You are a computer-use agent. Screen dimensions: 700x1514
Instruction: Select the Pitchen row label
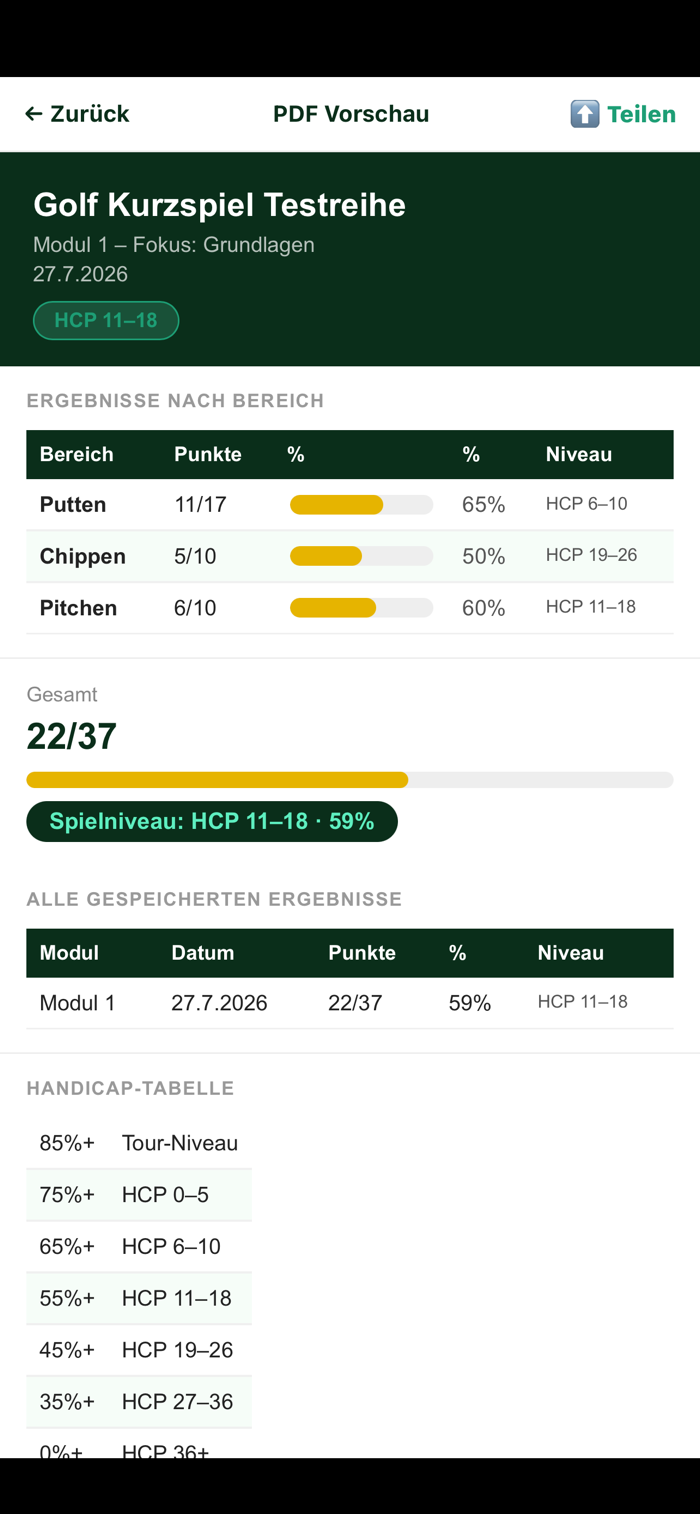click(78, 608)
